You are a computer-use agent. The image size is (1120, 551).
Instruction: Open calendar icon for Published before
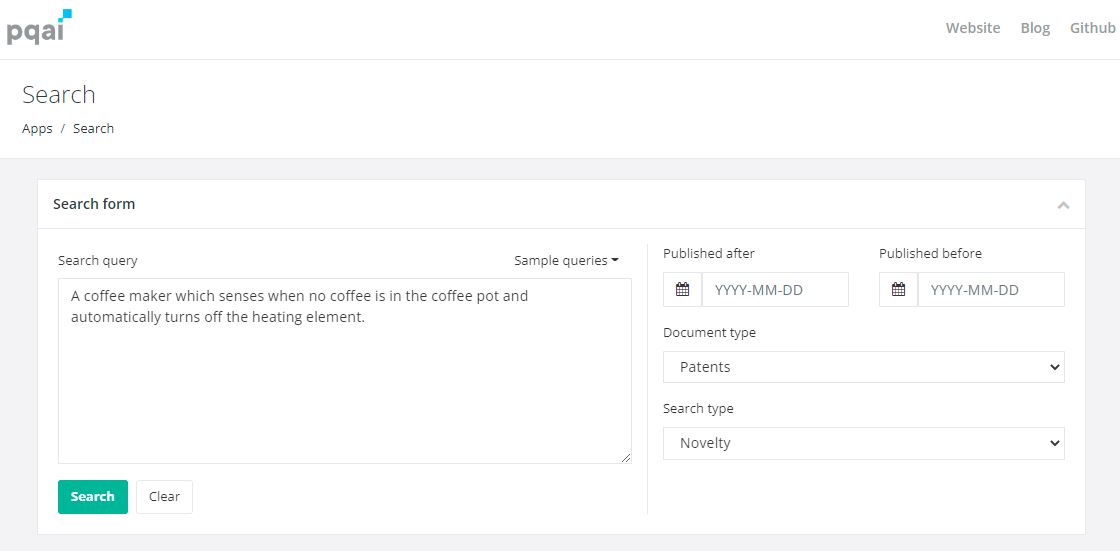point(899,289)
